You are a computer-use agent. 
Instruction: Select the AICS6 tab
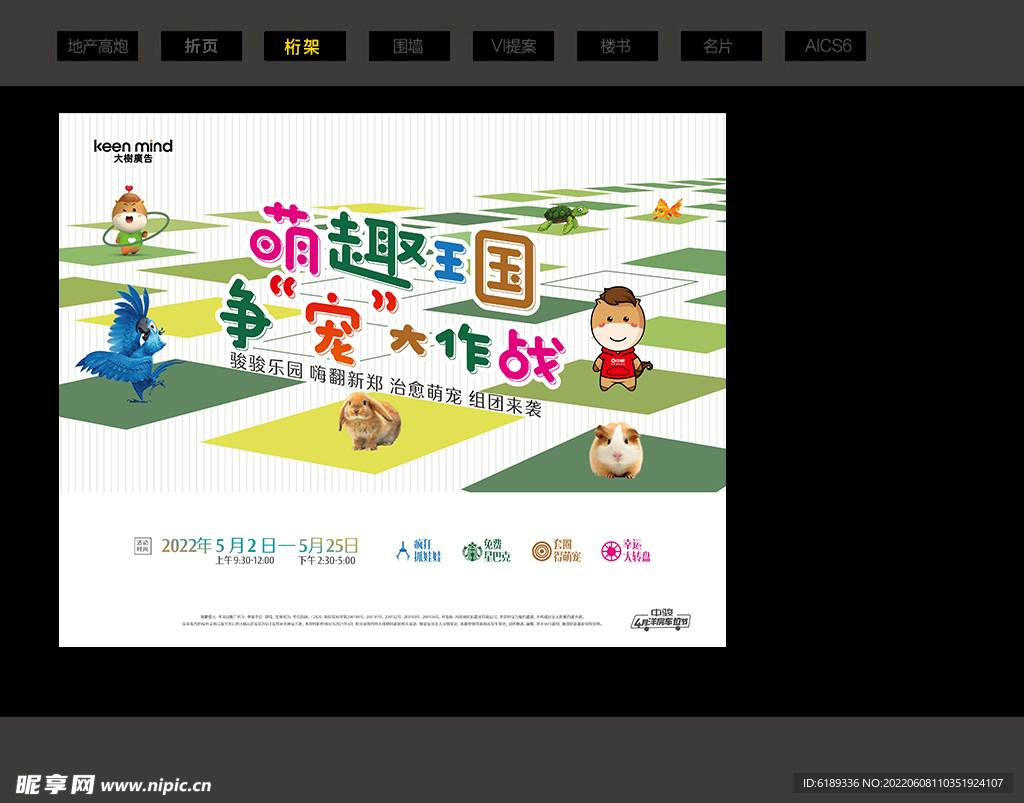pos(824,46)
